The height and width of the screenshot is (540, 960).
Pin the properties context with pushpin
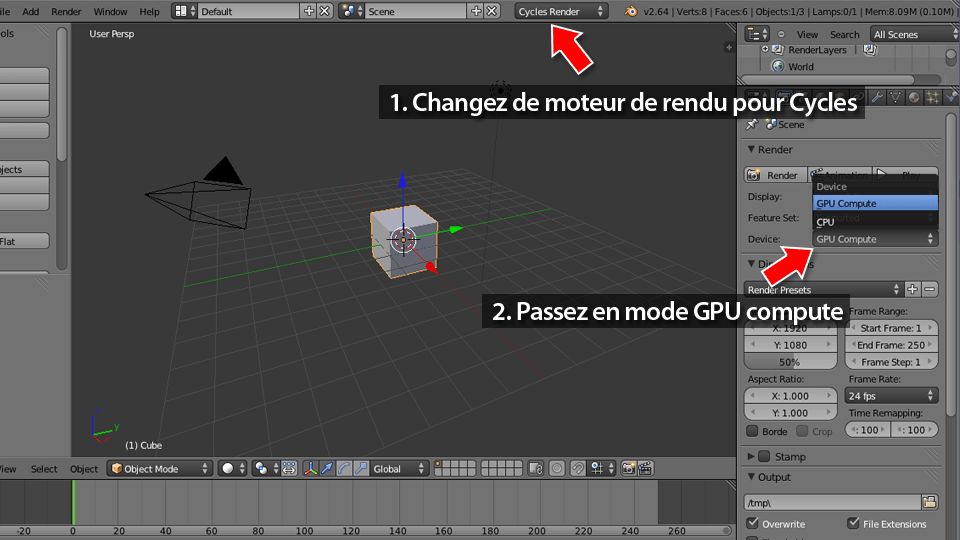[x=751, y=124]
